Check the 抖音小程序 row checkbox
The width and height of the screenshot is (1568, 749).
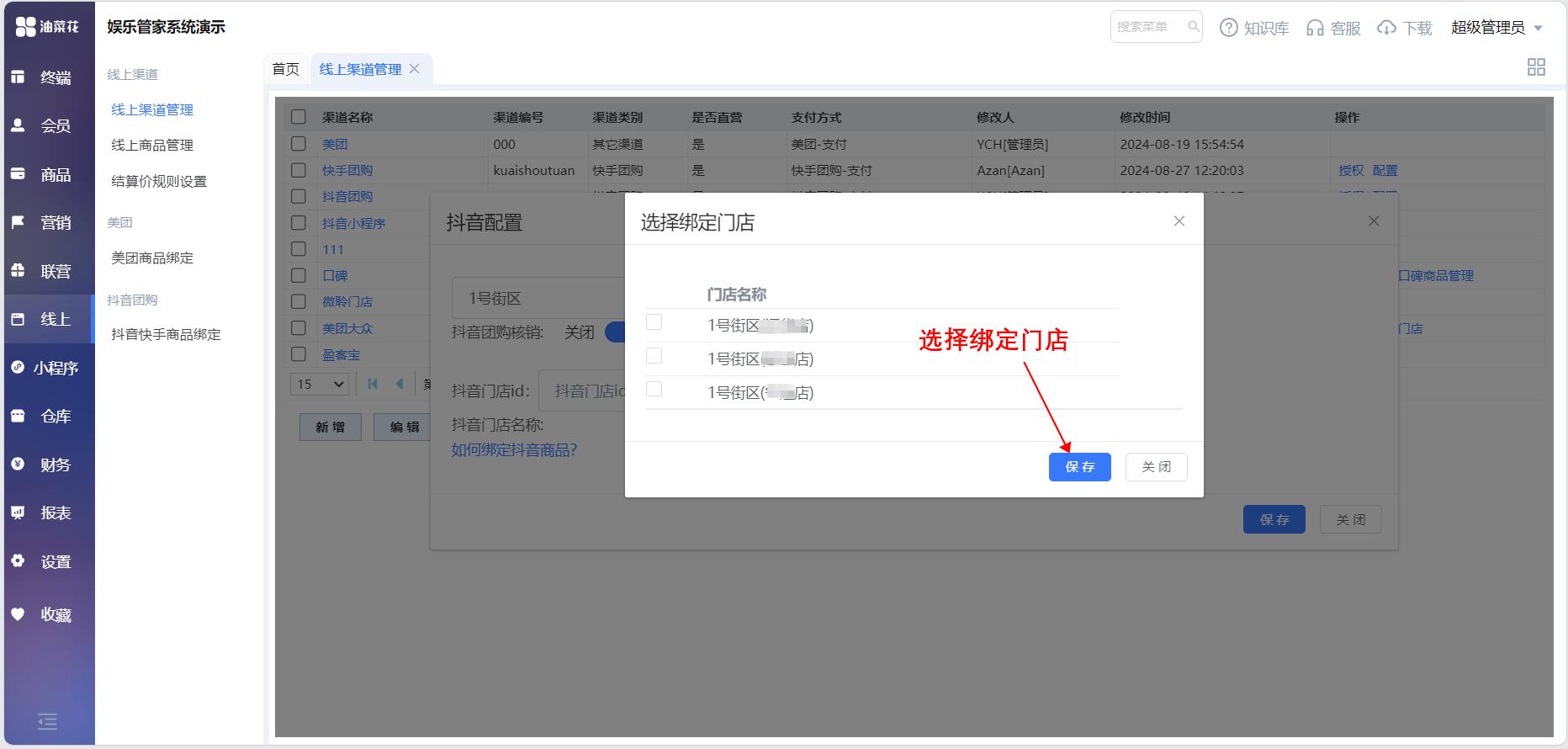click(298, 223)
